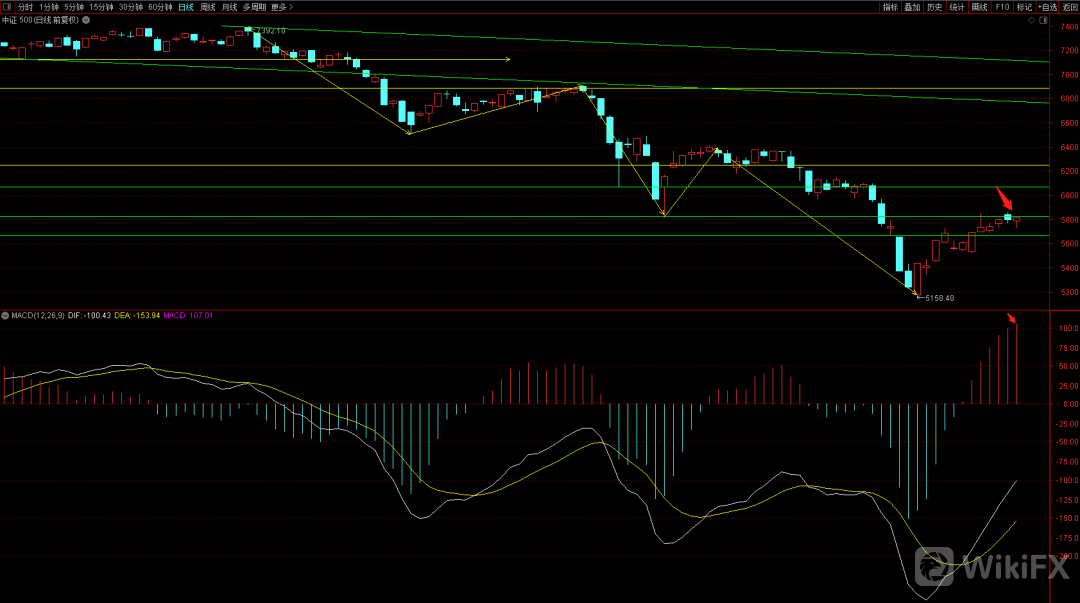Switch to the 分时 intraday view

tap(25, 6)
